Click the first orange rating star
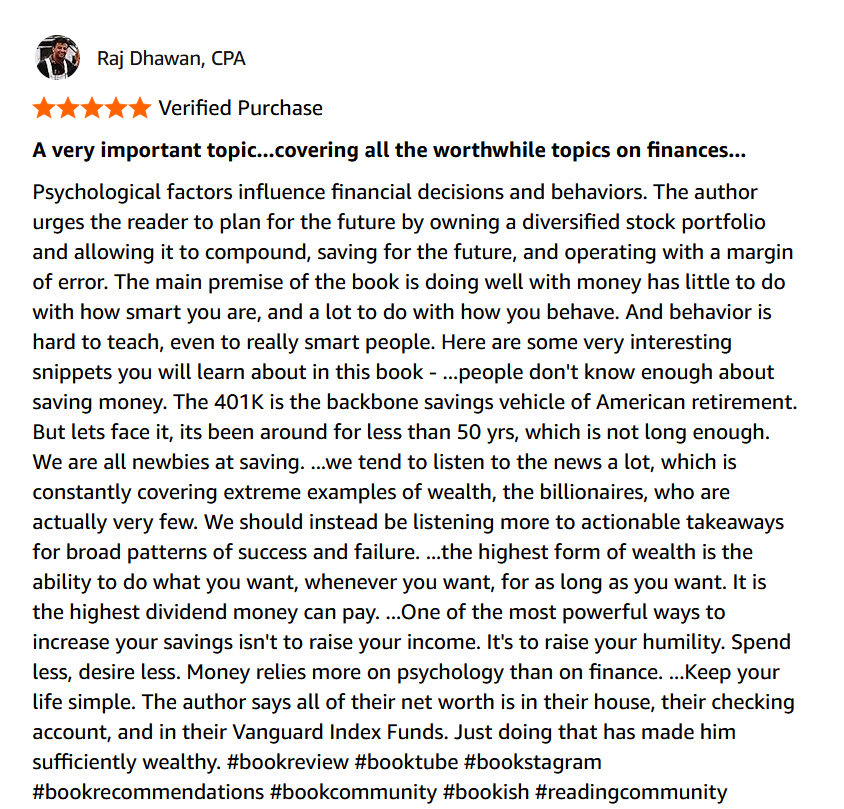This screenshot has width=844, height=809. pyautogui.click(x=44, y=108)
